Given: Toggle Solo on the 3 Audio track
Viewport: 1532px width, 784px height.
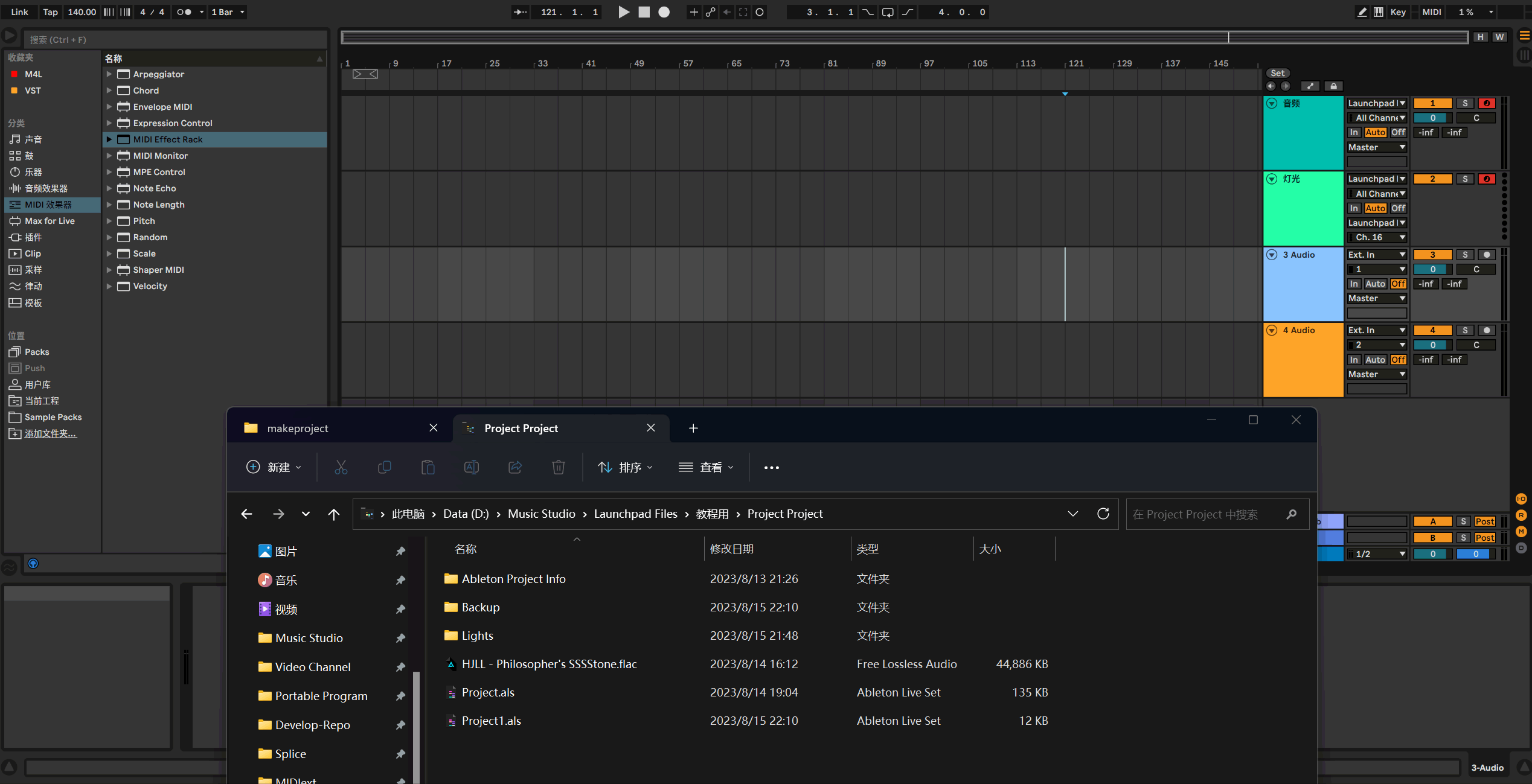Looking at the screenshot, I should [1464, 255].
